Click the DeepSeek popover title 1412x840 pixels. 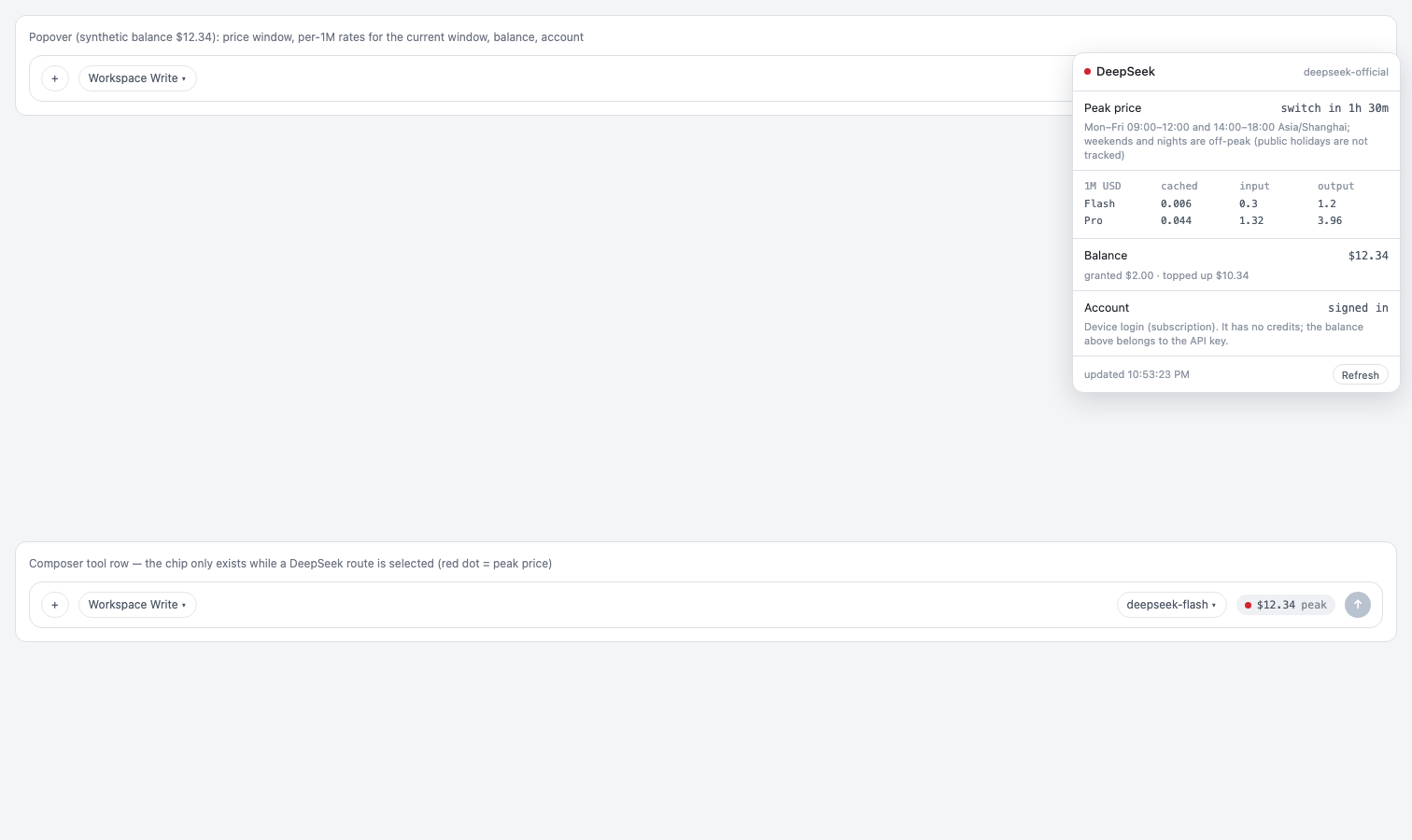(1125, 72)
